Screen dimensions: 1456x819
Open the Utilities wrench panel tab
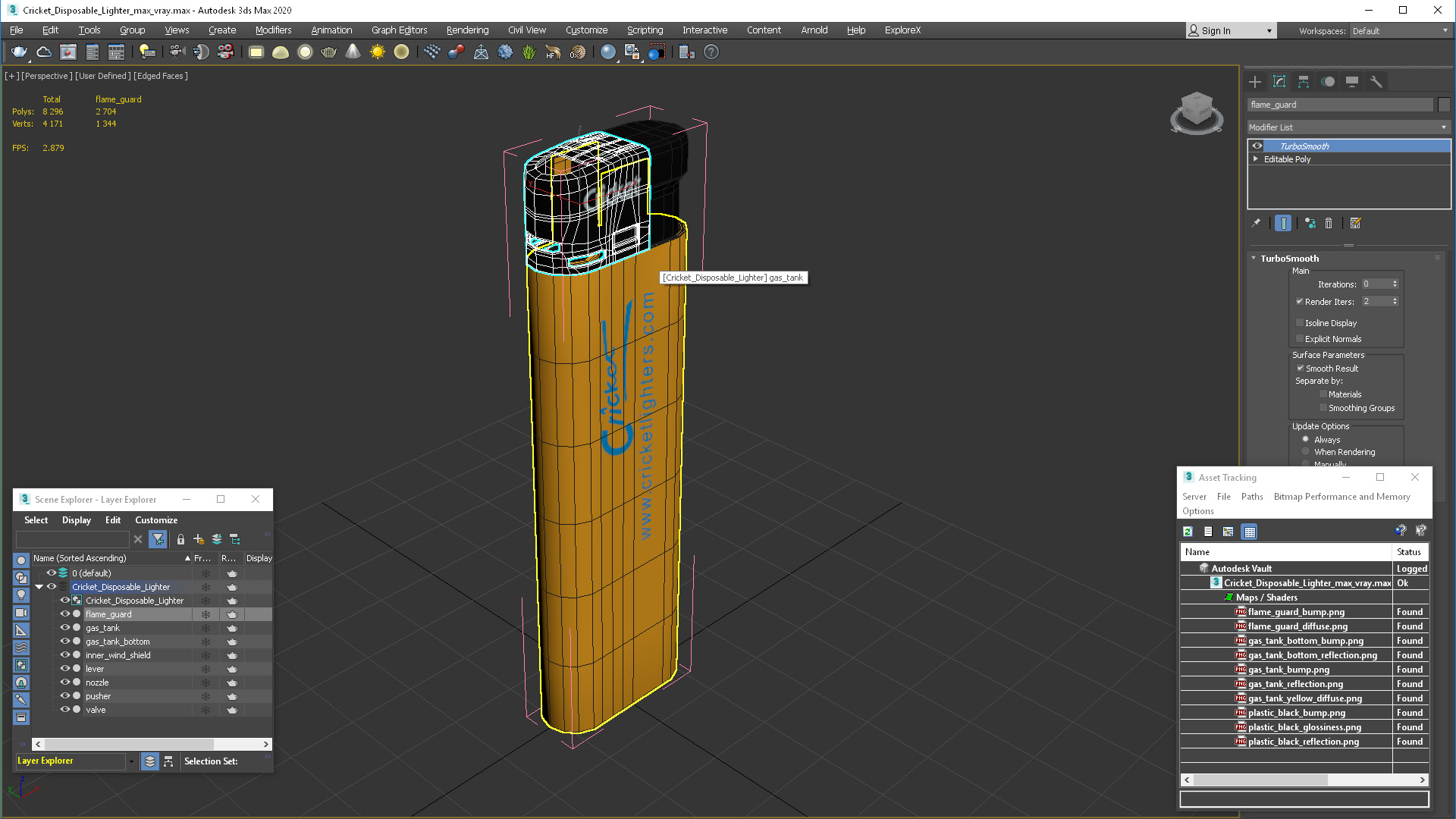coord(1376,82)
